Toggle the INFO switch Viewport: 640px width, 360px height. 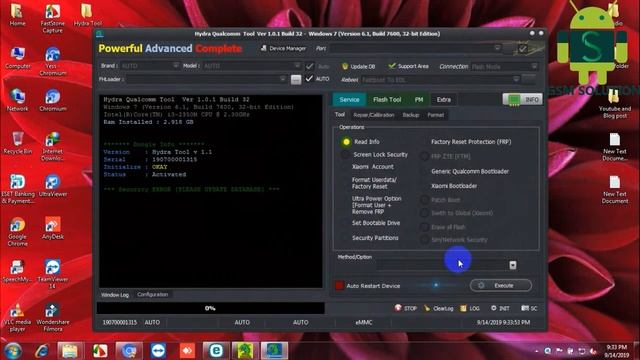click(x=522, y=99)
